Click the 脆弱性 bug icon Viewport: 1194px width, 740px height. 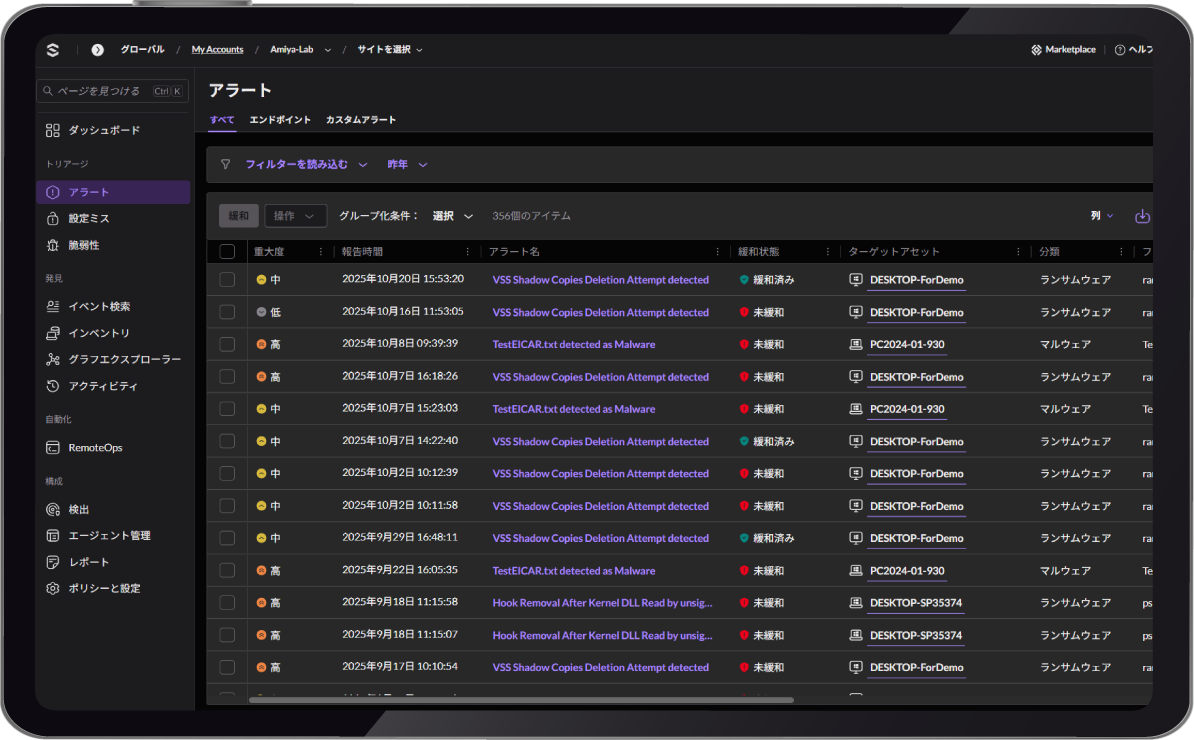54,245
